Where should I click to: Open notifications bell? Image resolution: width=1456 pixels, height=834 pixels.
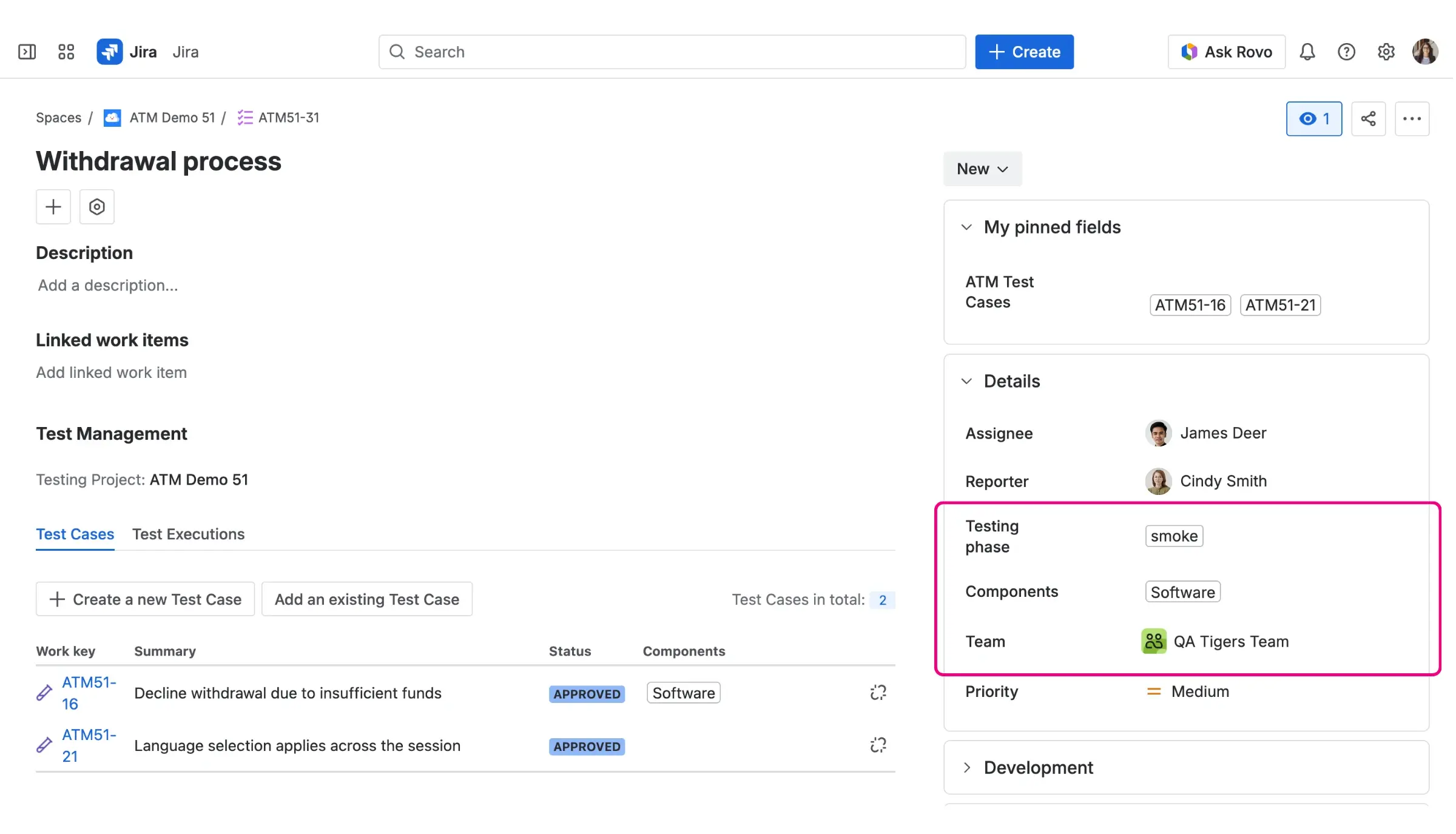pyautogui.click(x=1307, y=52)
